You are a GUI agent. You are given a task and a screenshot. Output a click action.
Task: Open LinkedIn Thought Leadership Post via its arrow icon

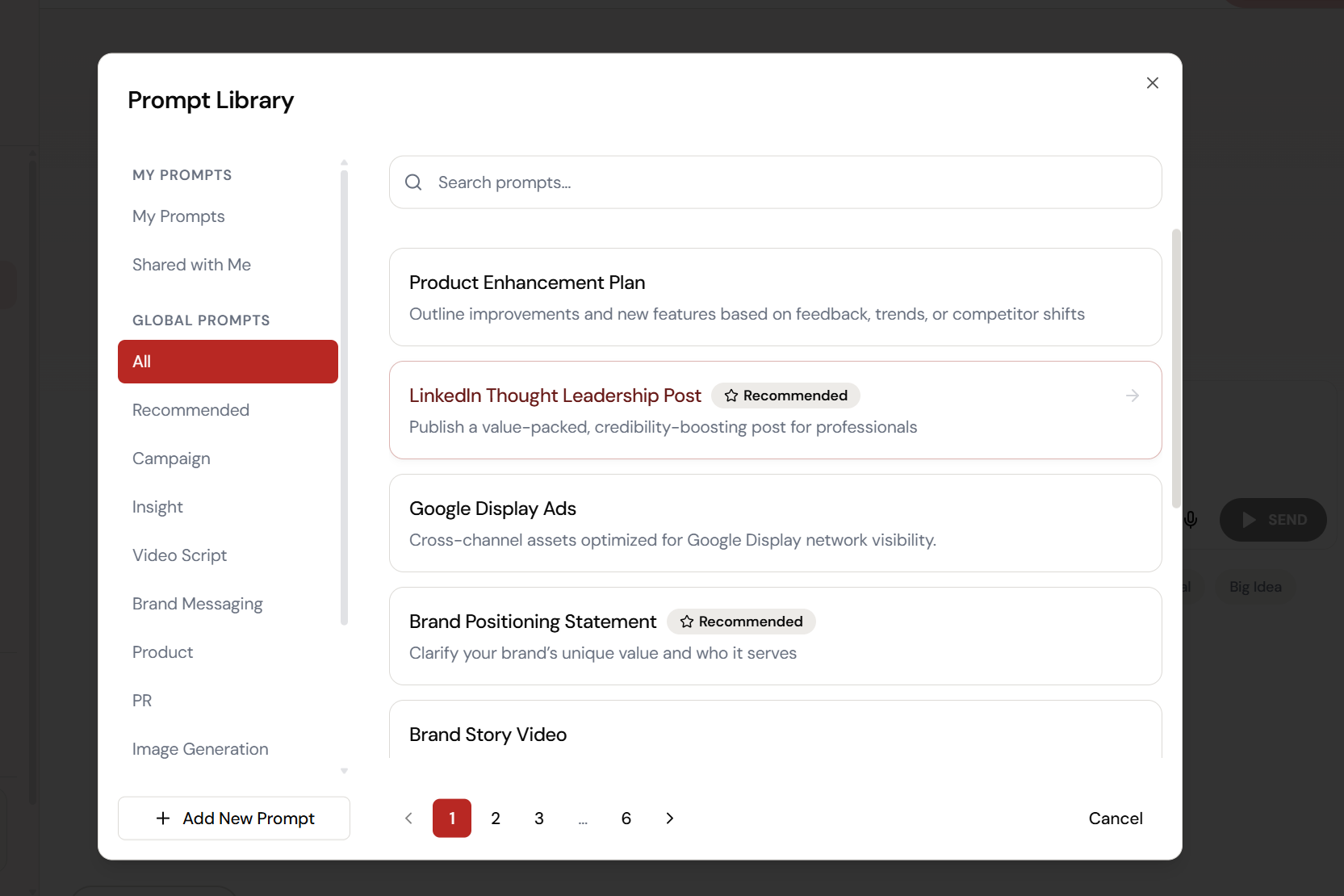1132,396
